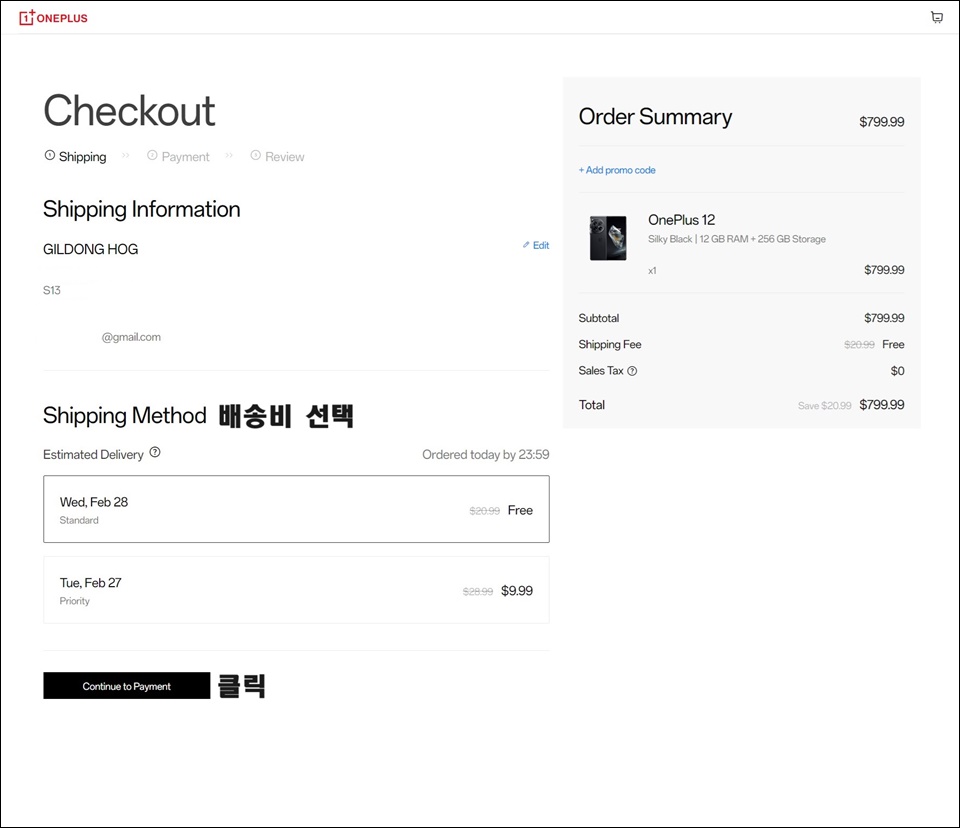Click the Edit shipping information link

click(x=536, y=245)
